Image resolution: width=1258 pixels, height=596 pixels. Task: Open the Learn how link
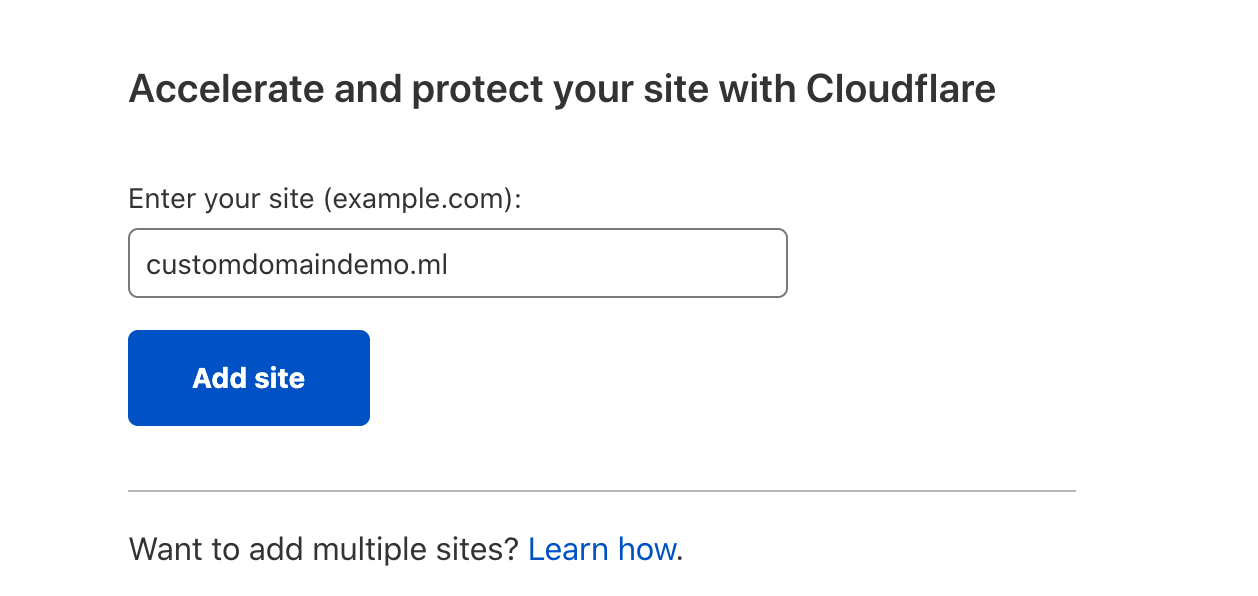point(602,549)
